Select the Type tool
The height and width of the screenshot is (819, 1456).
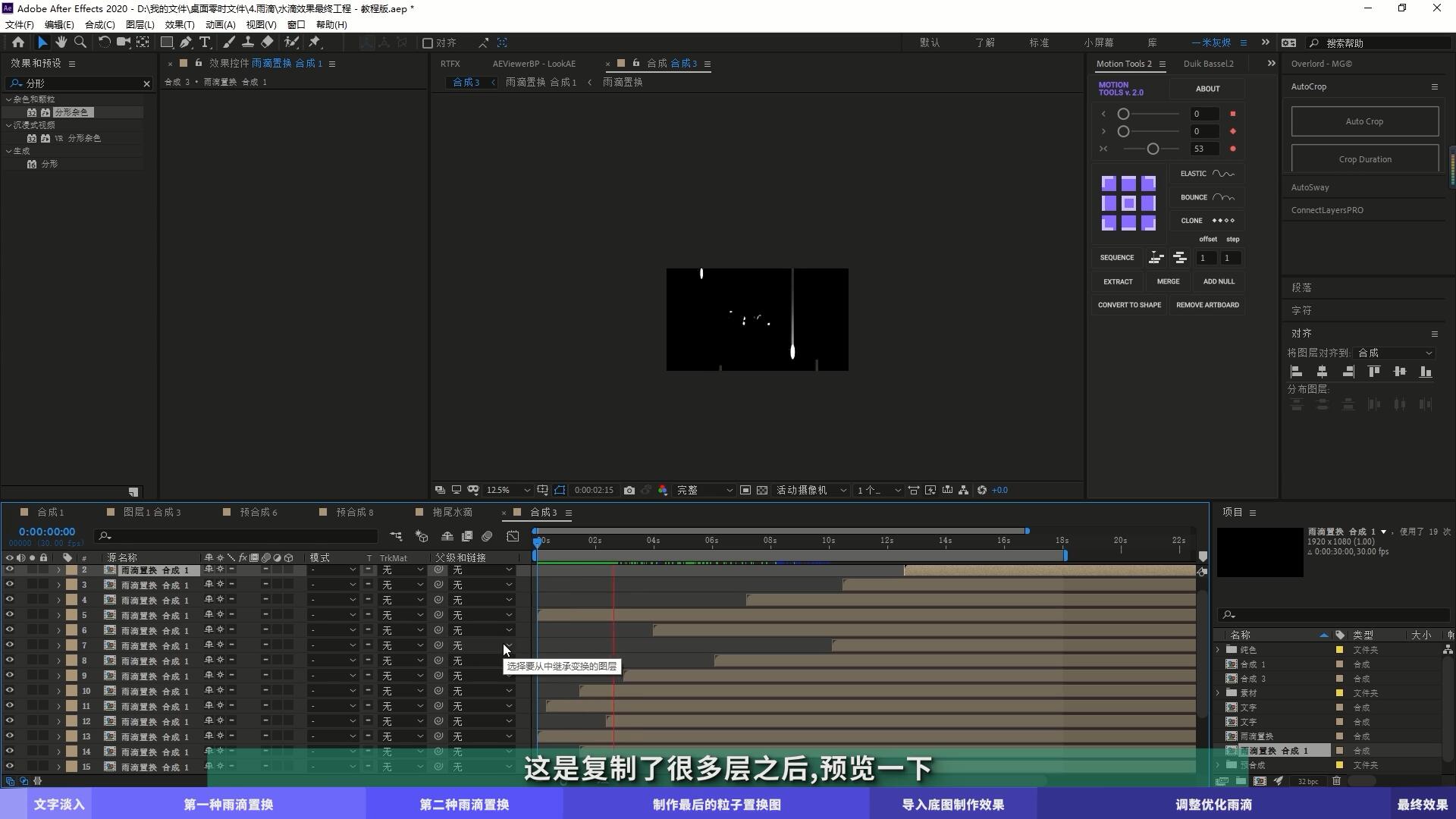click(205, 42)
